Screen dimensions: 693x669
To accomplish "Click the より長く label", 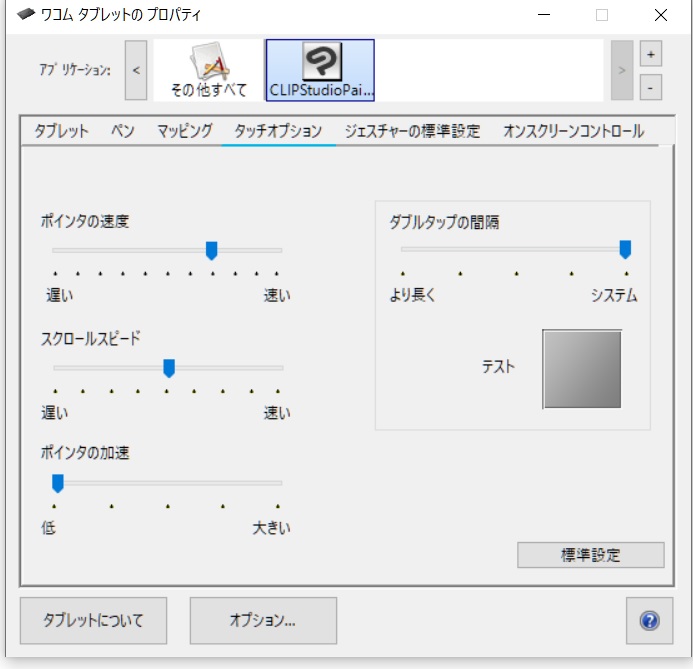I will pyautogui.click(x=412, y=295).
